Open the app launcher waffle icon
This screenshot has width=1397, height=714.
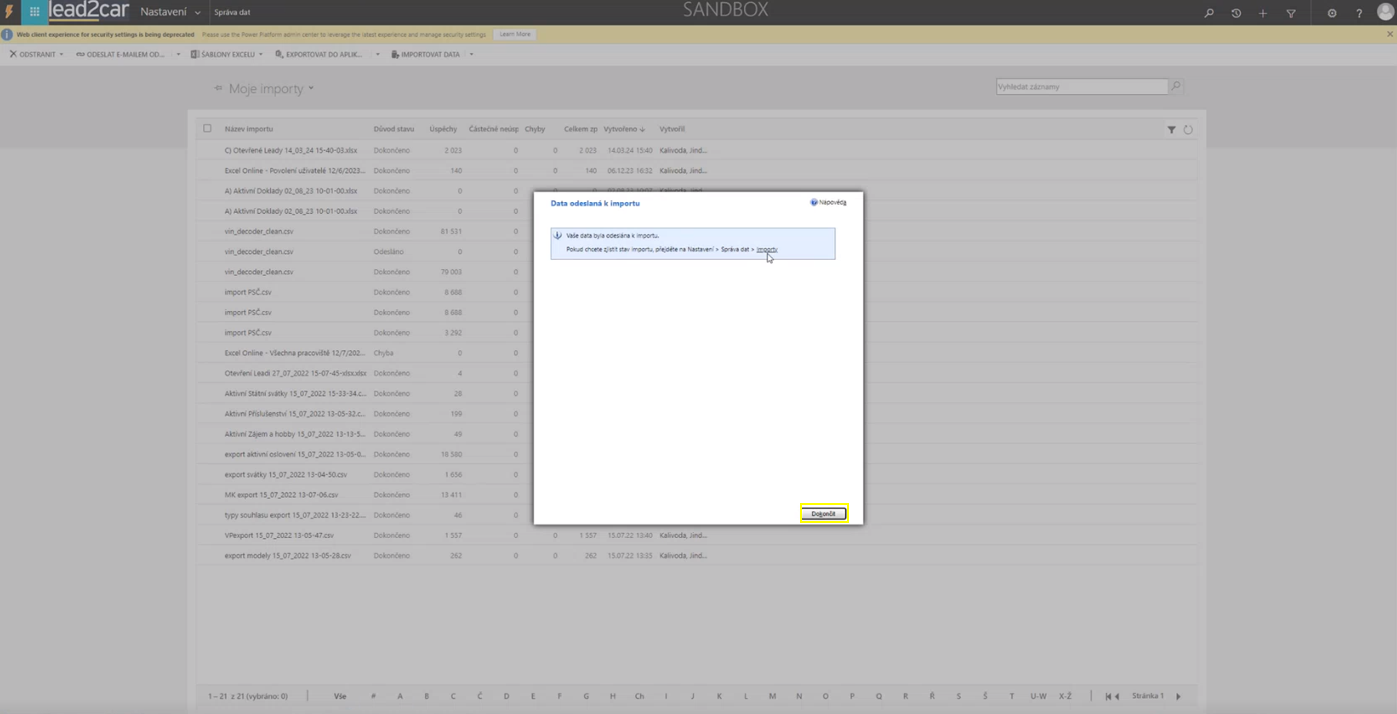(x=34, y=12)
